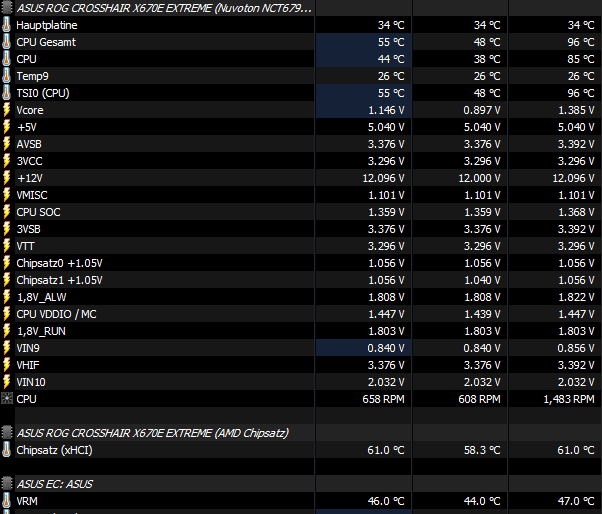The image size is (602, 514).
Task: Click the 1.822 V 1,8V_ALW maximum value
Action: 576,297
